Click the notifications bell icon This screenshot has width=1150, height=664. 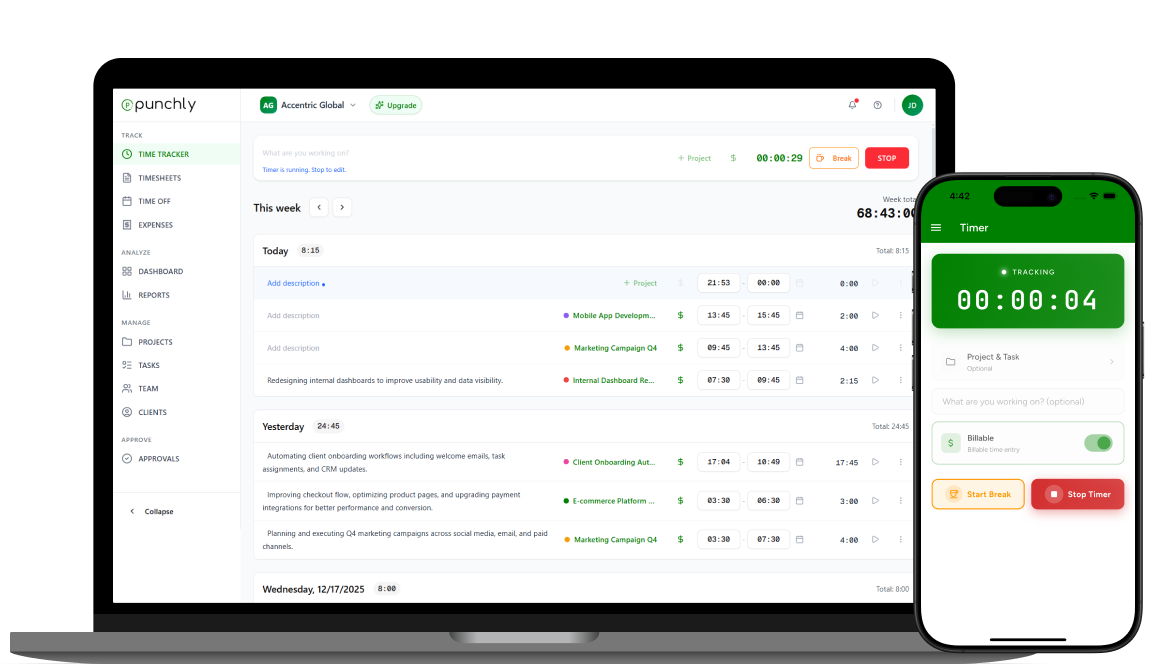(x=852, y=105)
